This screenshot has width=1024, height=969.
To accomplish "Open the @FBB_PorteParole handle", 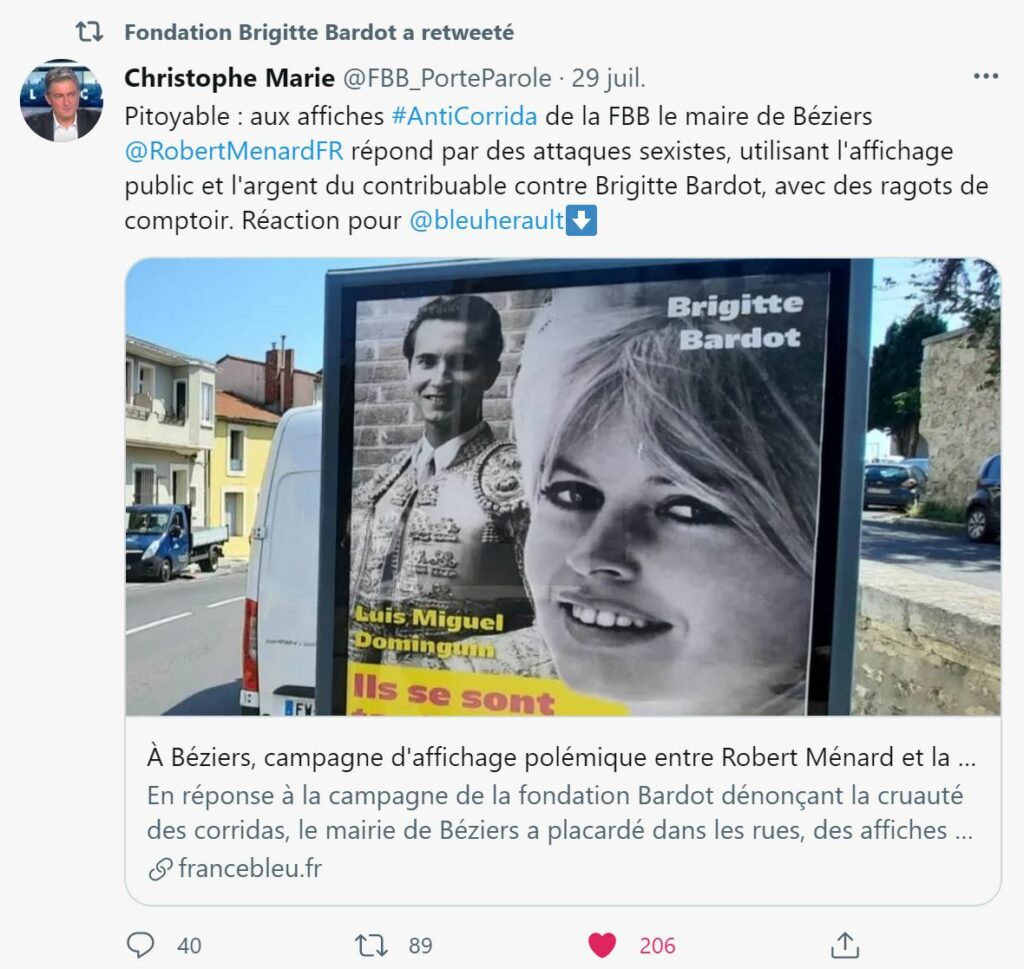I will pyautogui.click(x=447, y=78).
